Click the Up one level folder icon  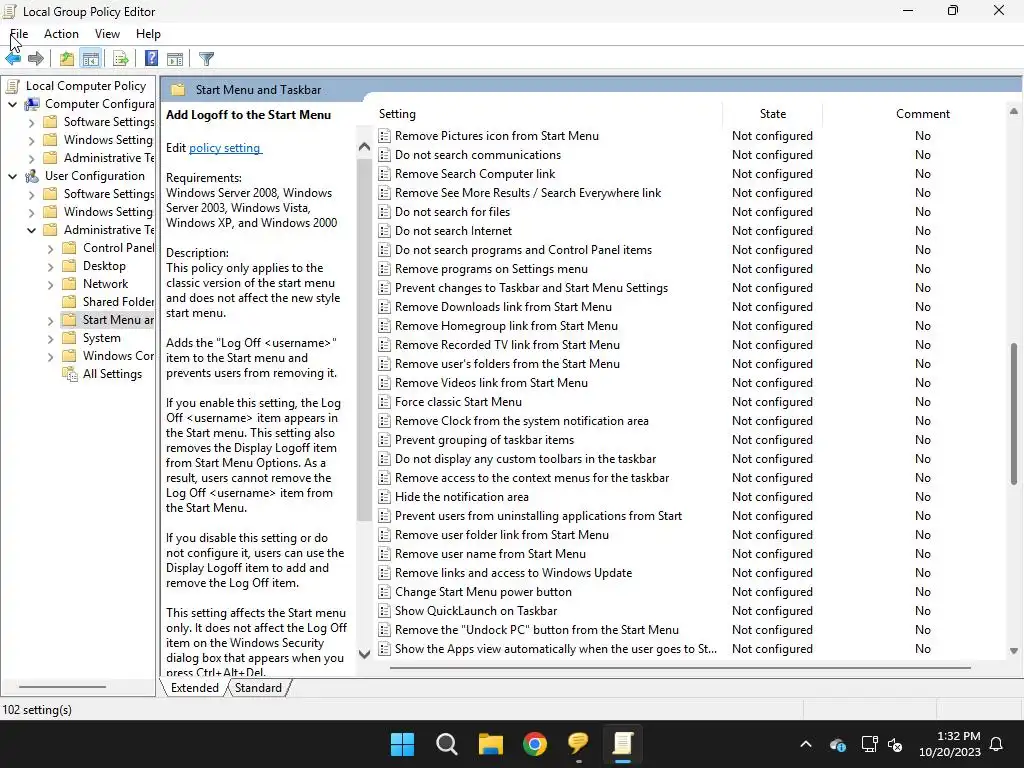(67, 59)
